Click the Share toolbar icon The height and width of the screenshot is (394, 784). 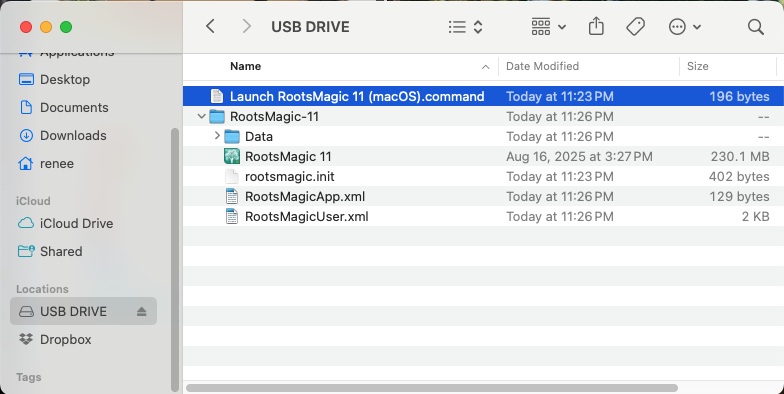pyautogui.click(x=596, y=26)
